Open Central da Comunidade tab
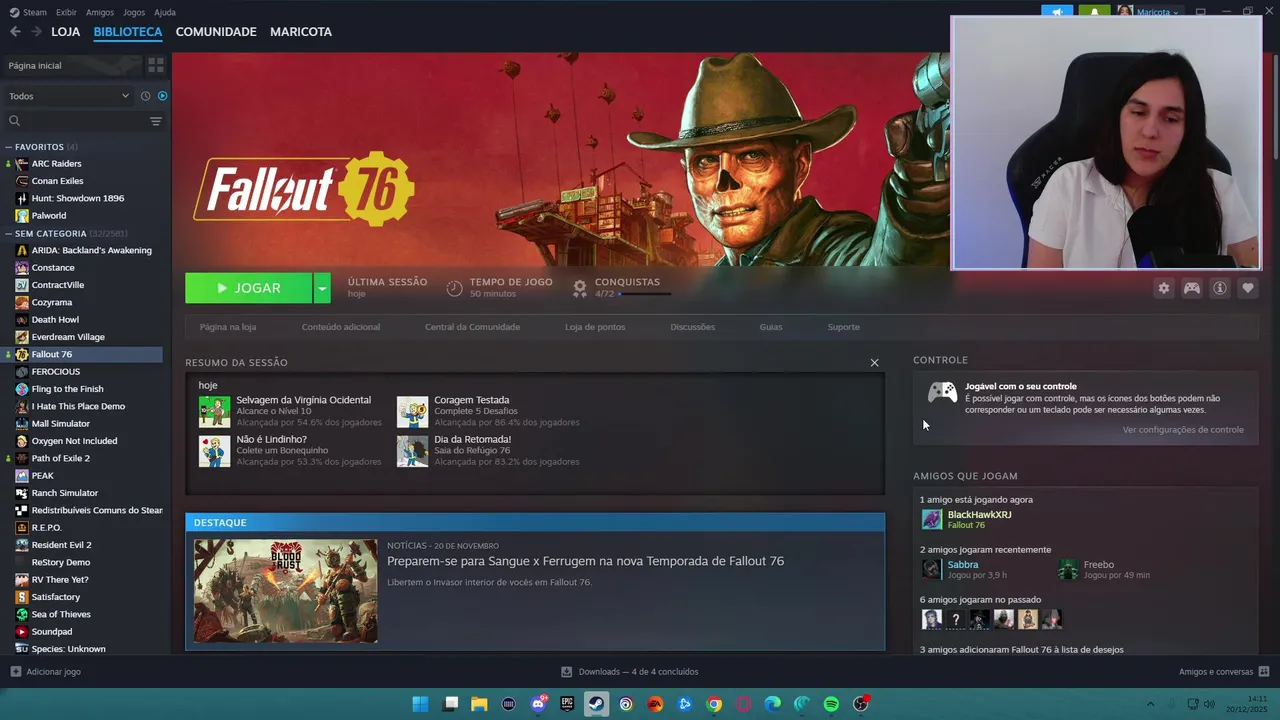Screen dimensions: 1280x720 [x=472, y=327]
